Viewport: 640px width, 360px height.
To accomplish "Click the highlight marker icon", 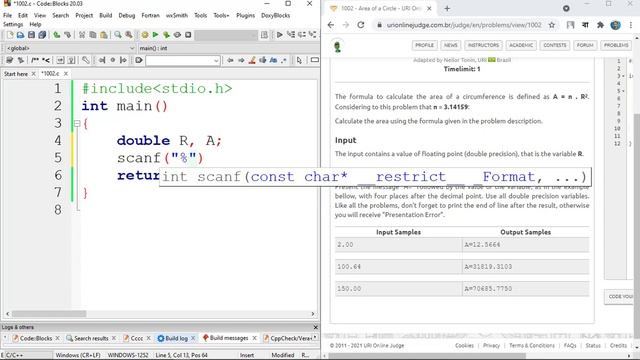I will [252, 60].
